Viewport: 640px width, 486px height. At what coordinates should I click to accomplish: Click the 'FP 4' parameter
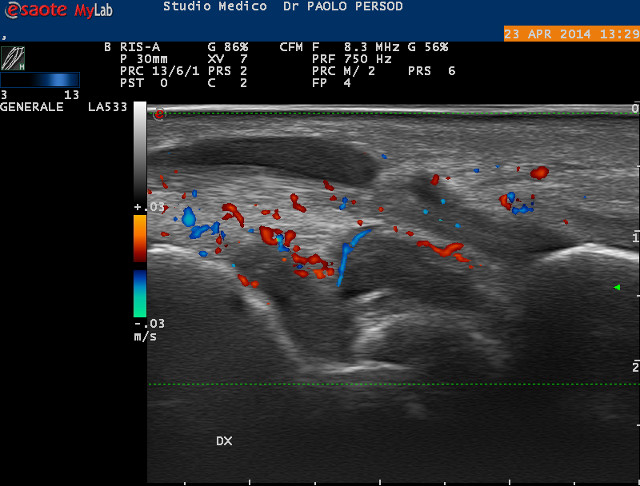click(331, 83)
